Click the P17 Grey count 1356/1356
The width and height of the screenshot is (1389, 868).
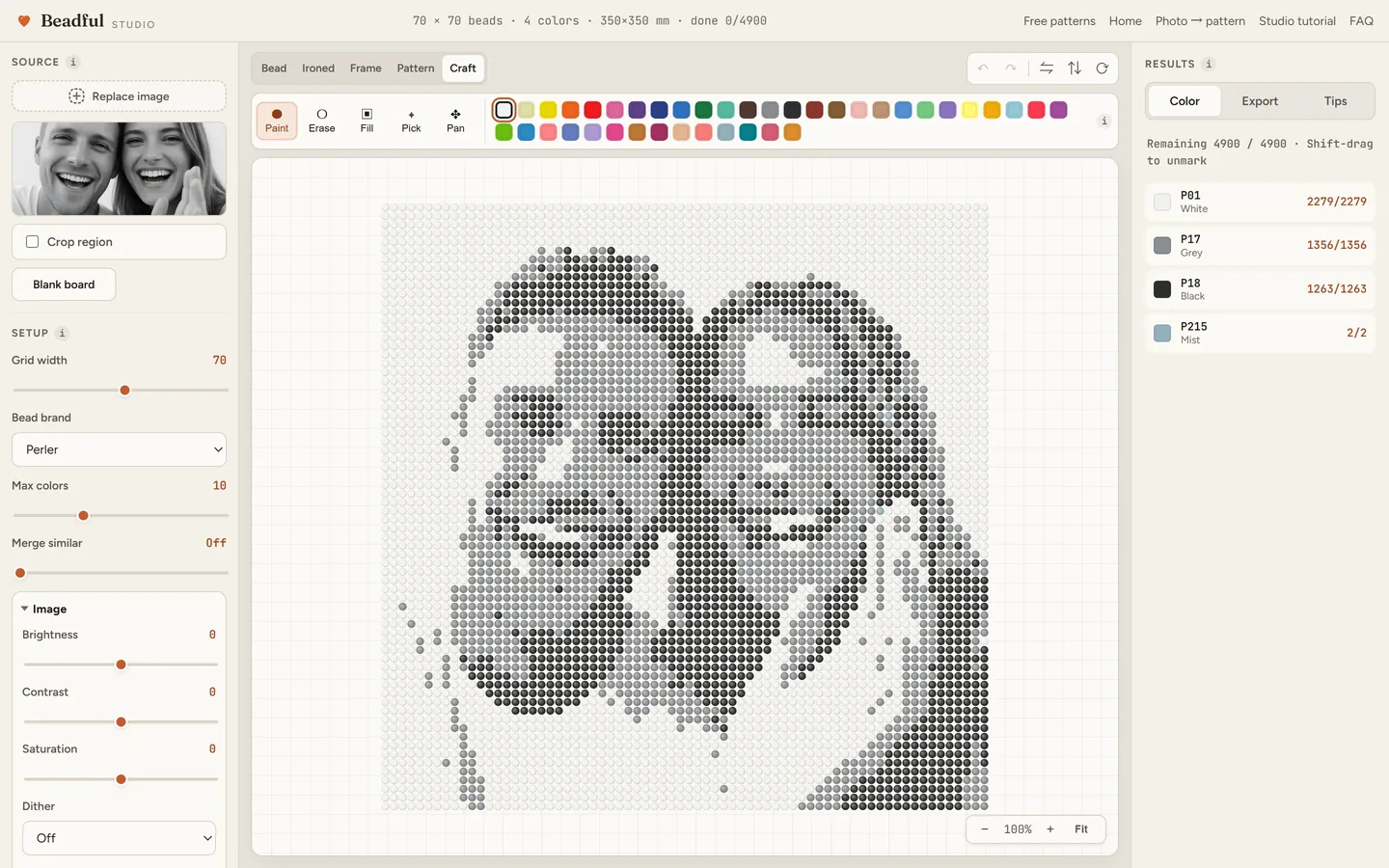[x=1336, y=245]
